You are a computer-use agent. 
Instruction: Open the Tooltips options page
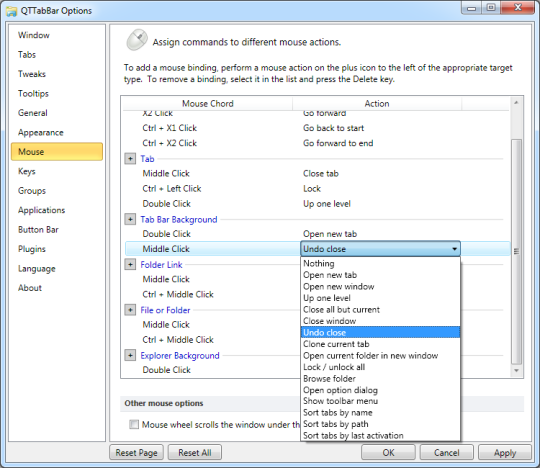tap(57, 93)
